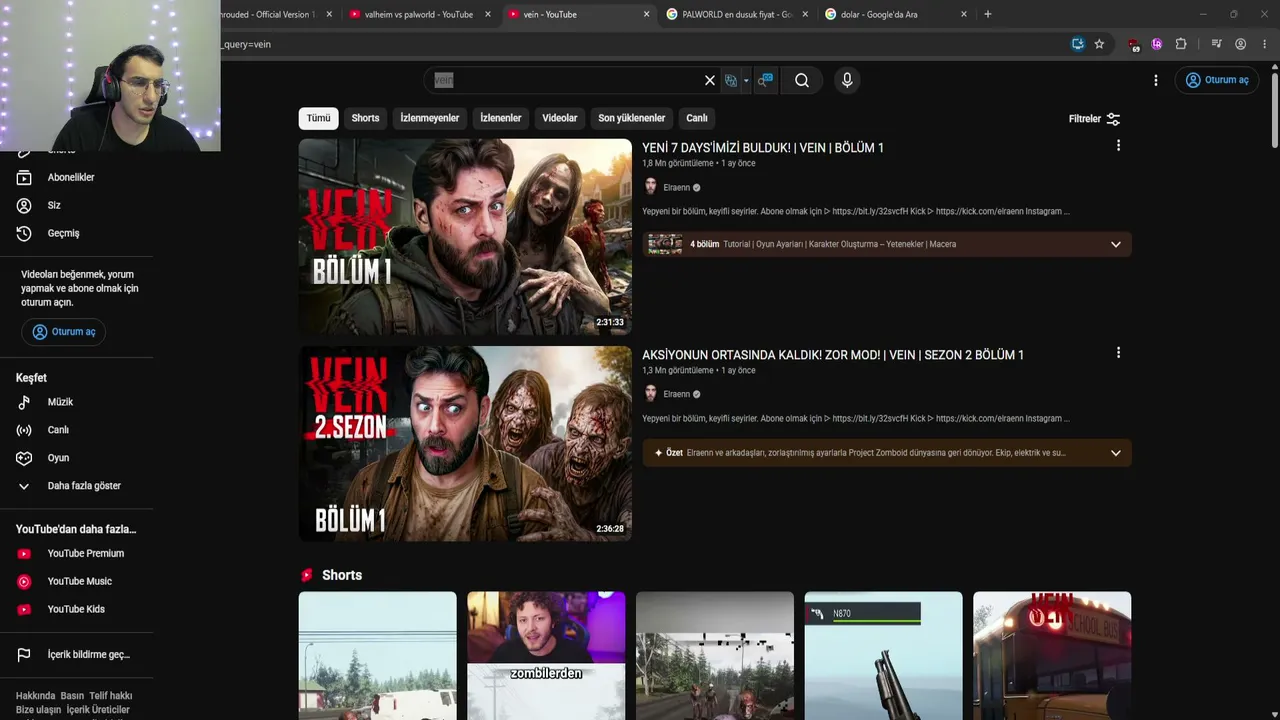This screenshot has height=720, width=1280.
Task: Click the Oturum aç button in sidebar
Action: coord(64,332)
